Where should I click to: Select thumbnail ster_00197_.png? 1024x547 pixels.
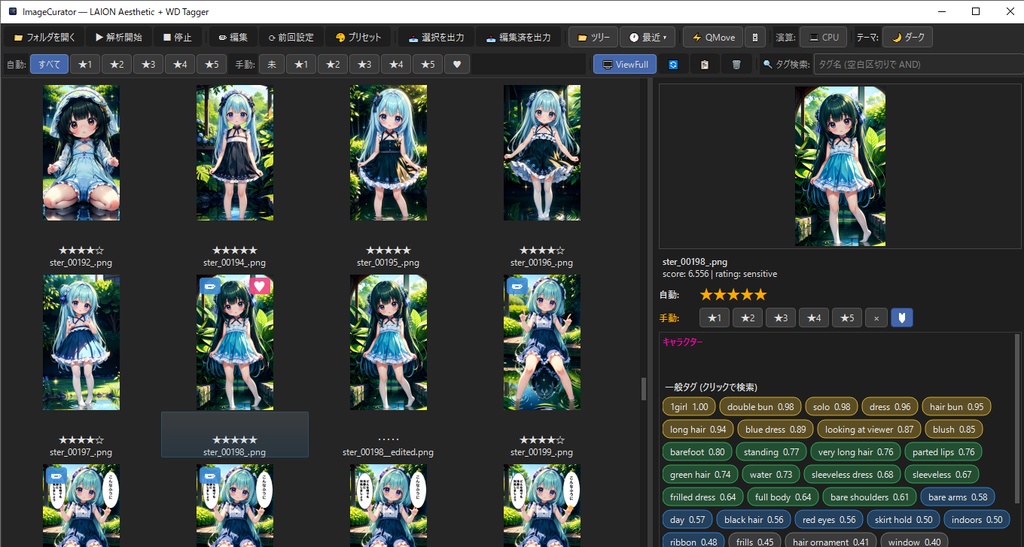pyautogui.click(x=81, y=342)
